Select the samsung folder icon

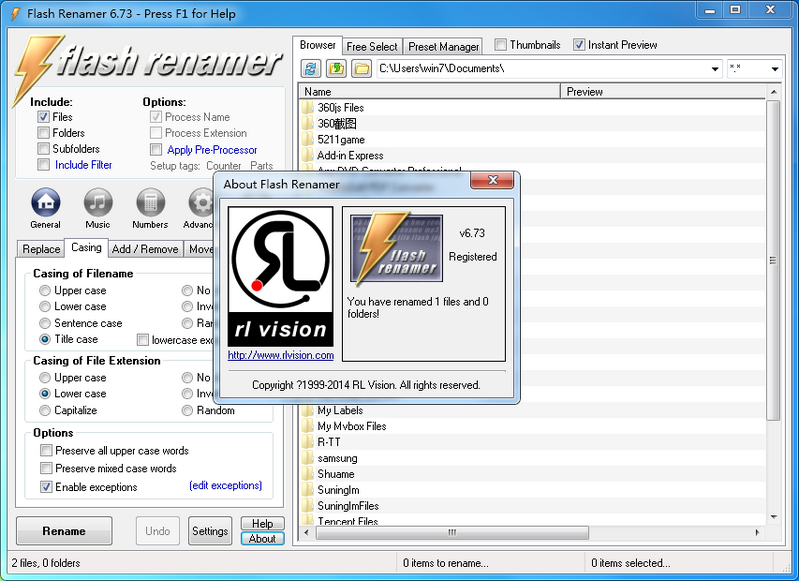[x=307, y=458]
